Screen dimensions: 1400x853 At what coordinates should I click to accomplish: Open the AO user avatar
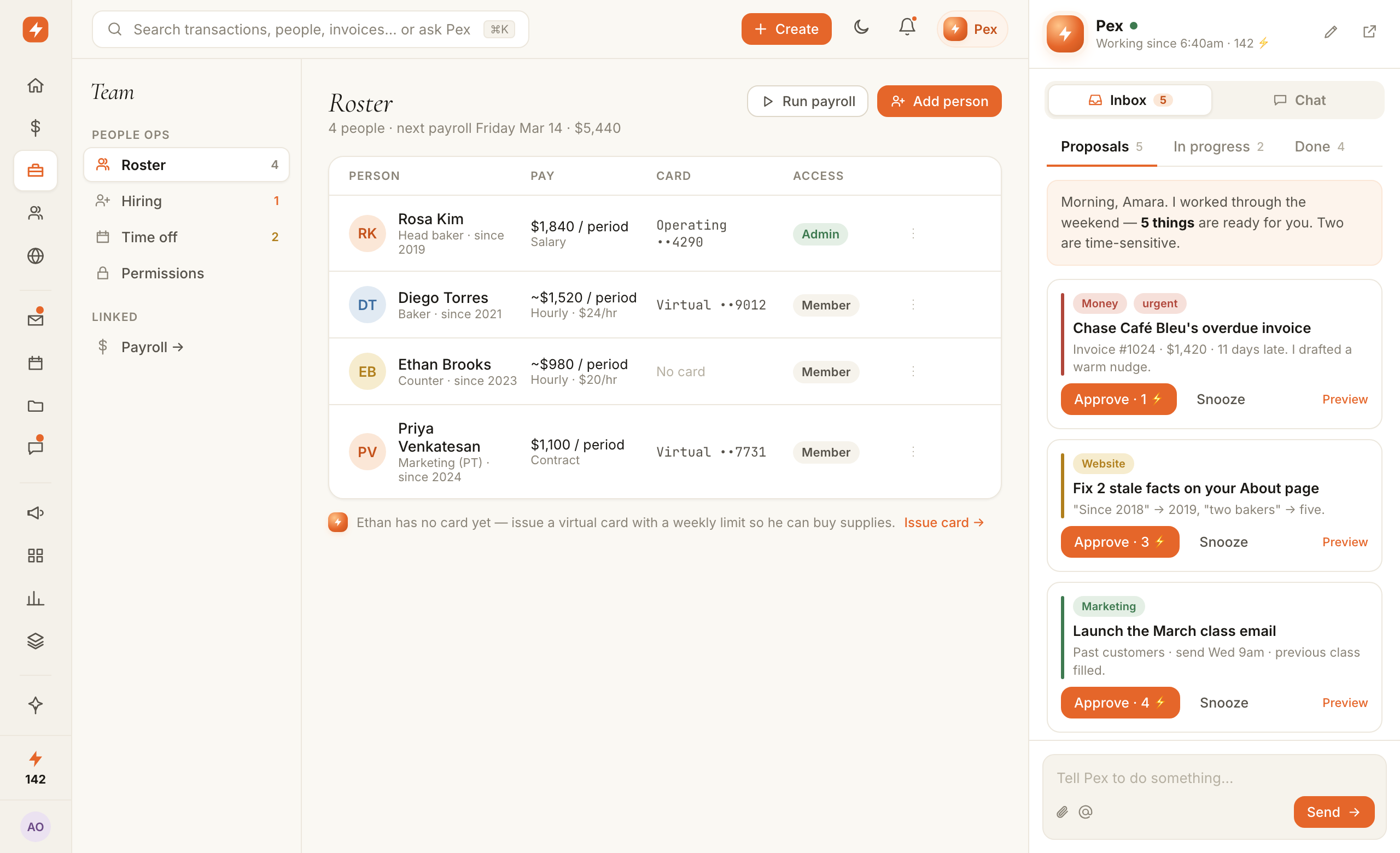point(35,826)
